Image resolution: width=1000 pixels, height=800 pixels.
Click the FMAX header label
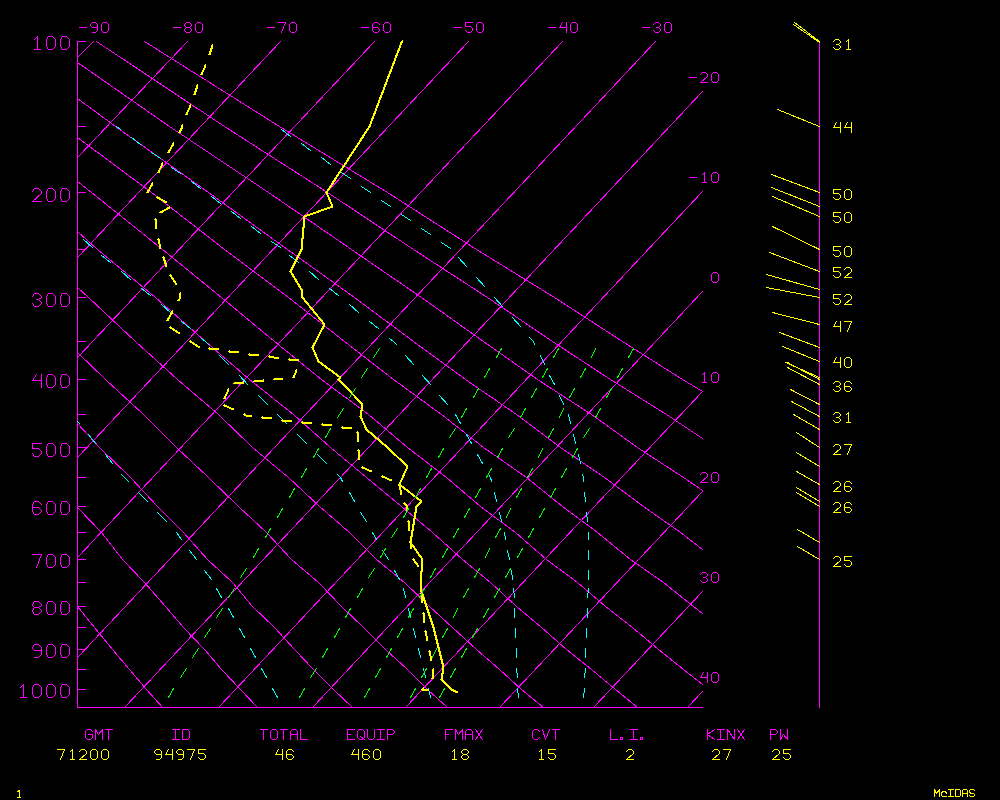(x=463, y=735)
